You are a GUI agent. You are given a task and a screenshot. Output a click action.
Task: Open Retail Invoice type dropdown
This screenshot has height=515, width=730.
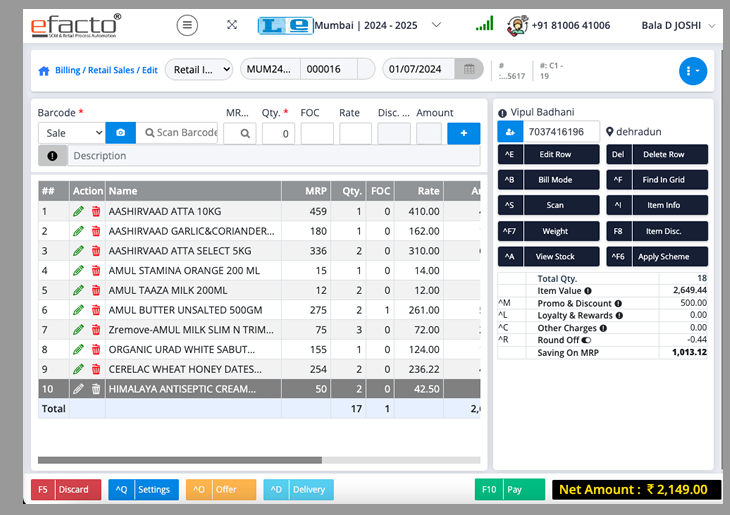[x=199, y=69]
